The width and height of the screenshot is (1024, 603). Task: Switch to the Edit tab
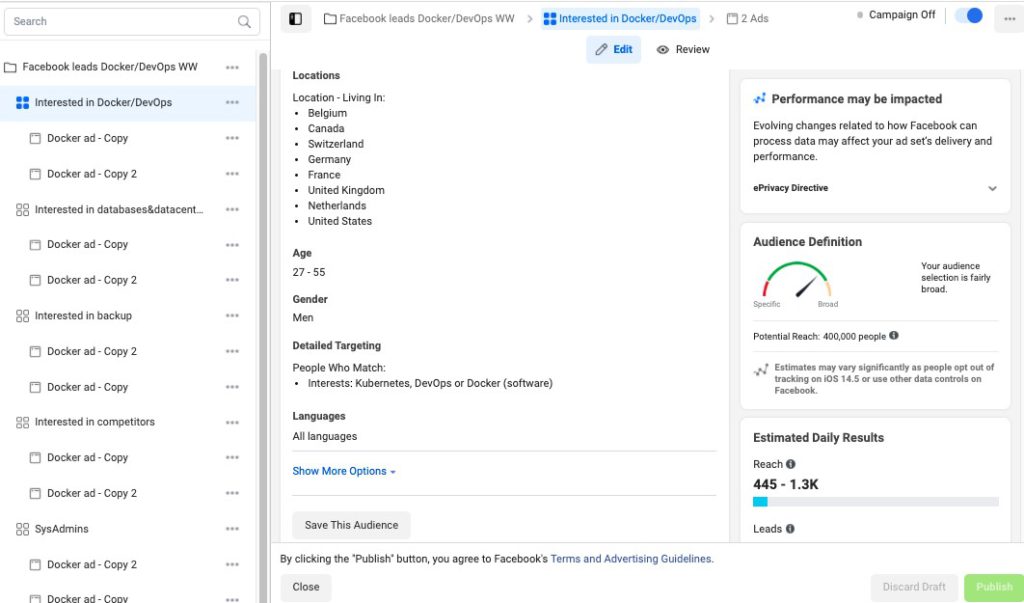613,50
